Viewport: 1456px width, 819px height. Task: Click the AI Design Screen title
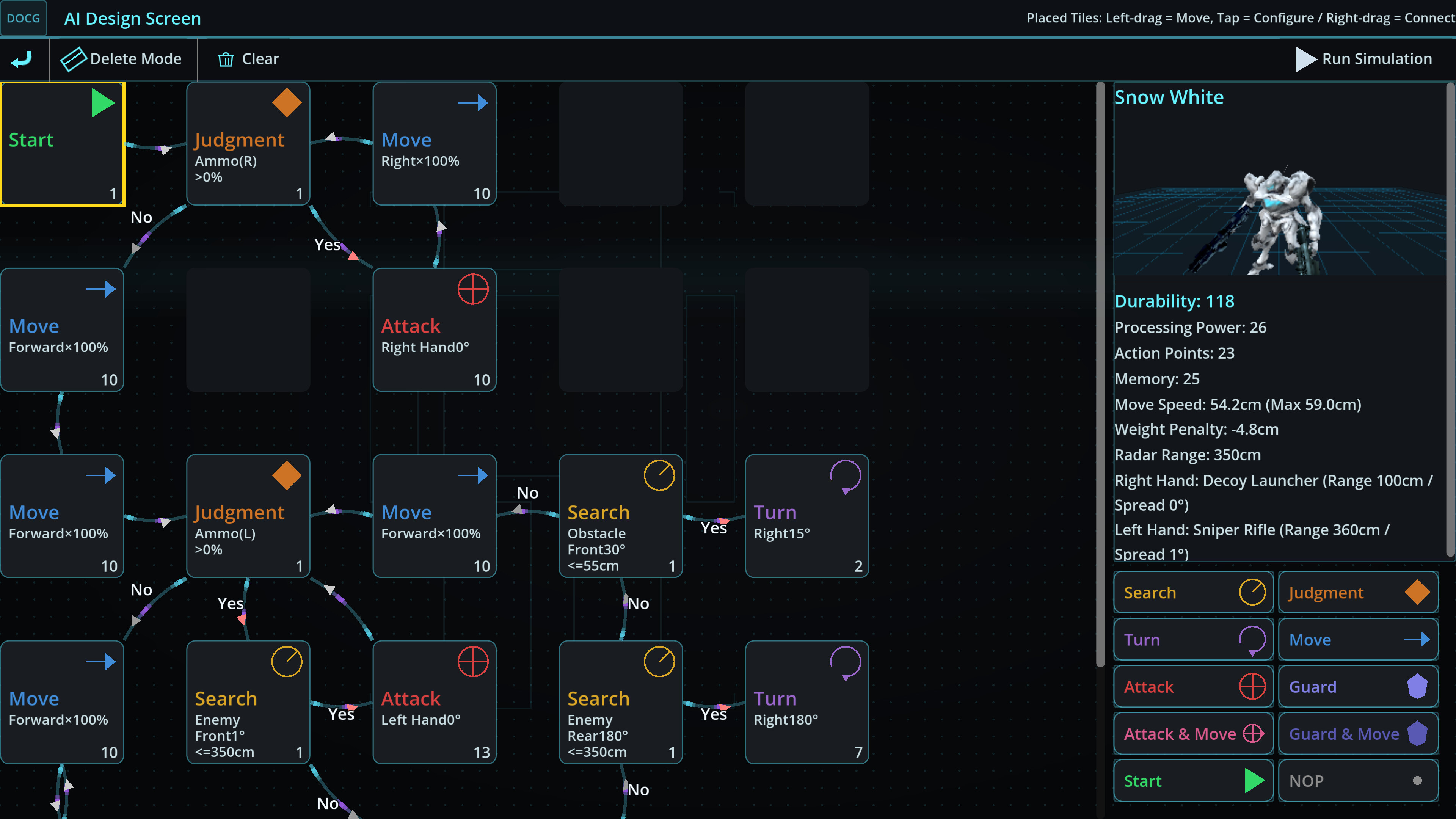point(132,19)
